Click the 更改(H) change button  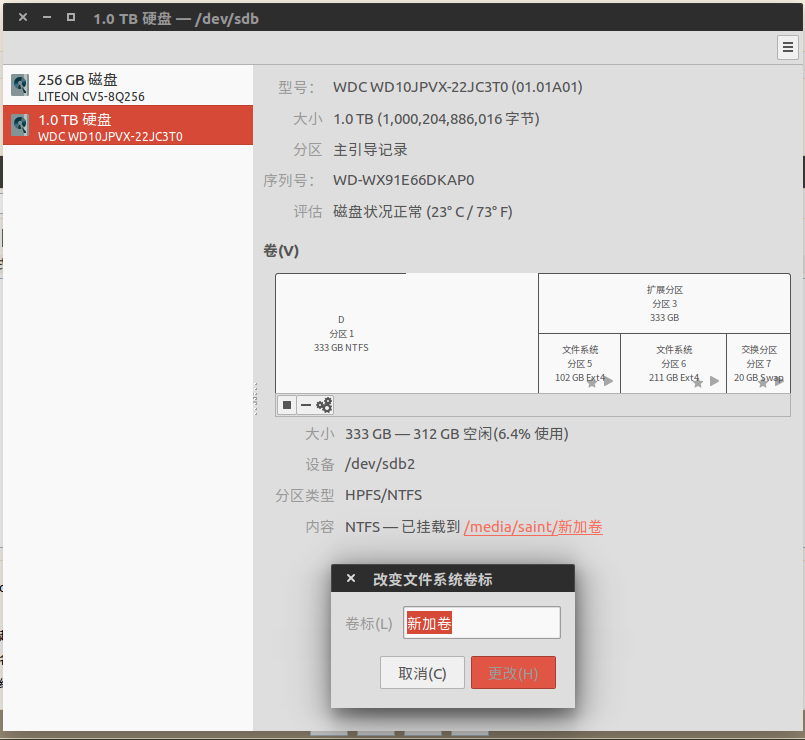pyautogui.click(x=513, y=673)
